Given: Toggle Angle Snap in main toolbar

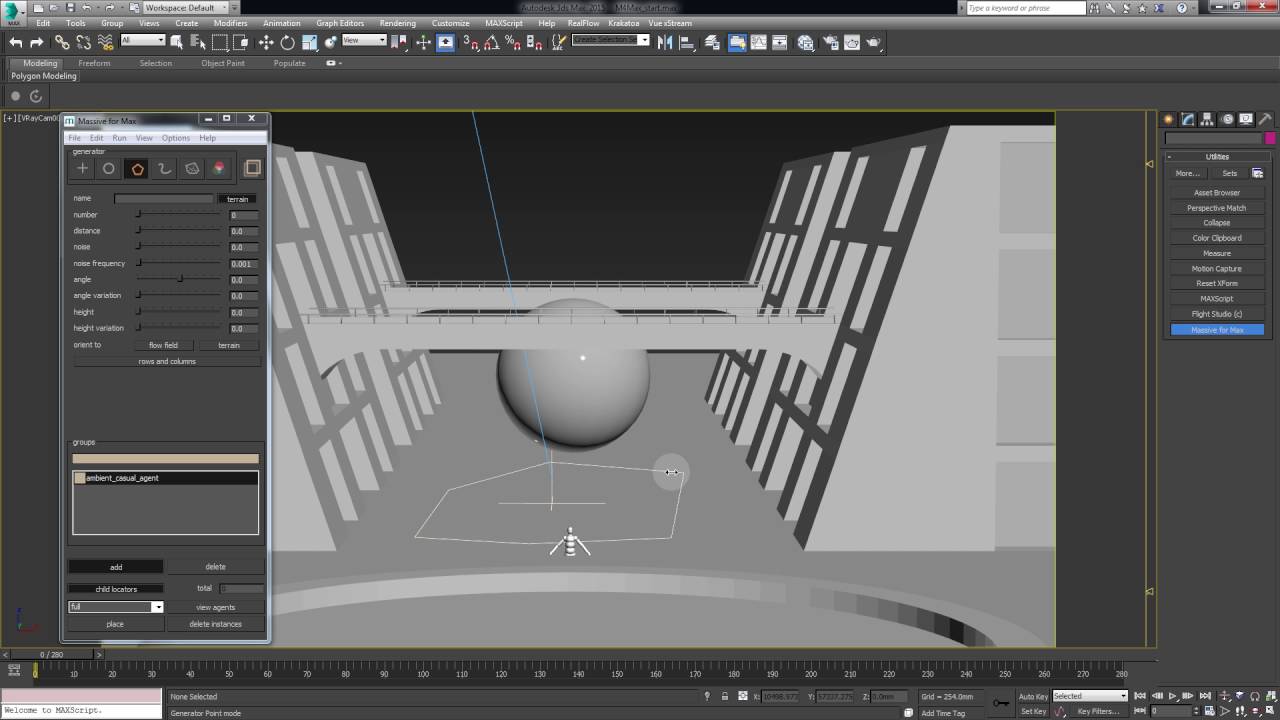Looking at the screenshot, I should (x=491, y=42).
